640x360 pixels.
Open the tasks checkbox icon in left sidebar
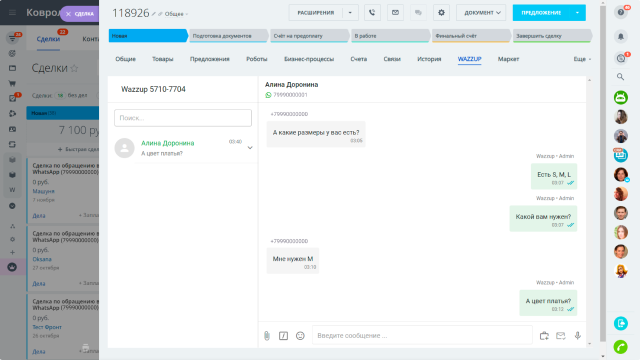tap(12, 98)
